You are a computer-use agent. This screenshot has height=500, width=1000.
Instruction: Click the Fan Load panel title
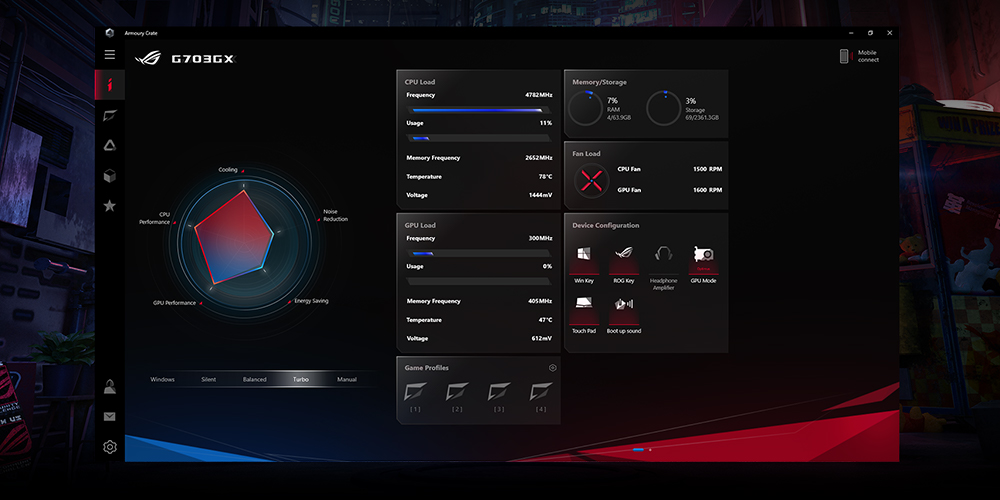click(x=587, y=154)
